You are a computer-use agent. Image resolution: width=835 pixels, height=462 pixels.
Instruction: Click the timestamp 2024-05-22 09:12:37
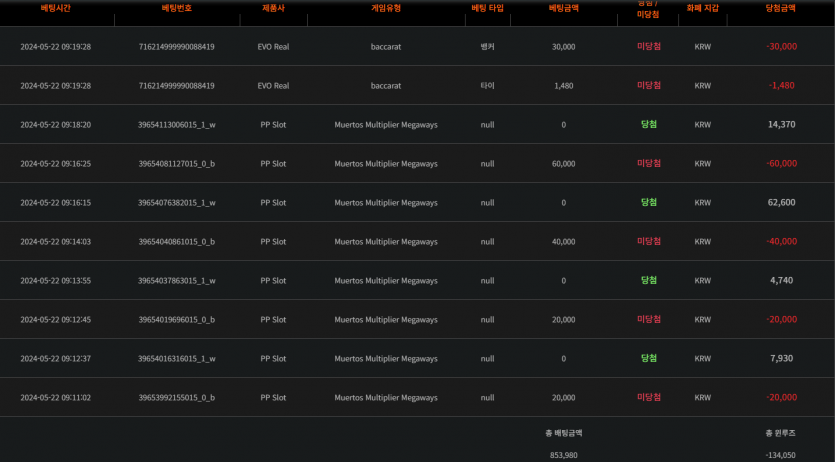[x=55, y=359]
